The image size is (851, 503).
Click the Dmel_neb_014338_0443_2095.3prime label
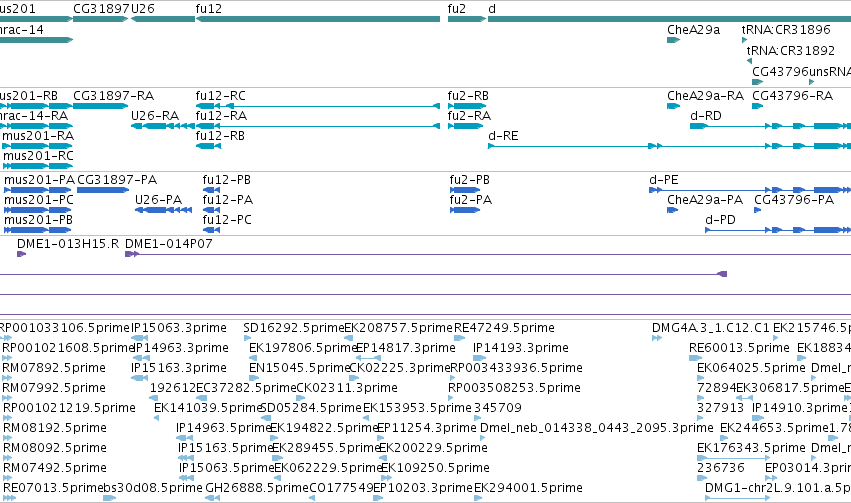coord(596,428)
